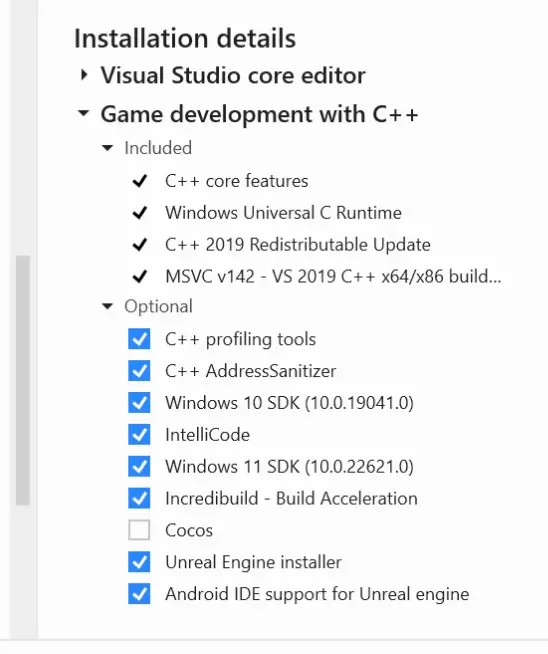This screenshot has height=654, width=548.
Task: Deselect Android IDE support for Unreal engine
Action: pos(139,594)
